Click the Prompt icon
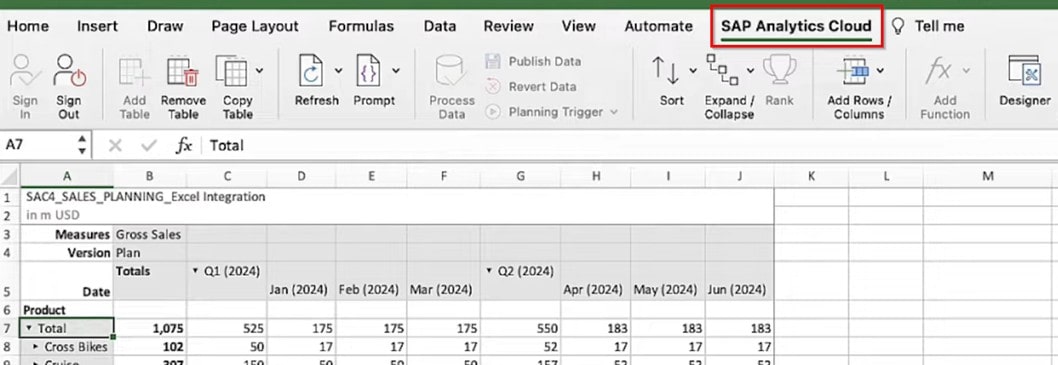This screenshot has width=1058, height=365. [368, 71]
